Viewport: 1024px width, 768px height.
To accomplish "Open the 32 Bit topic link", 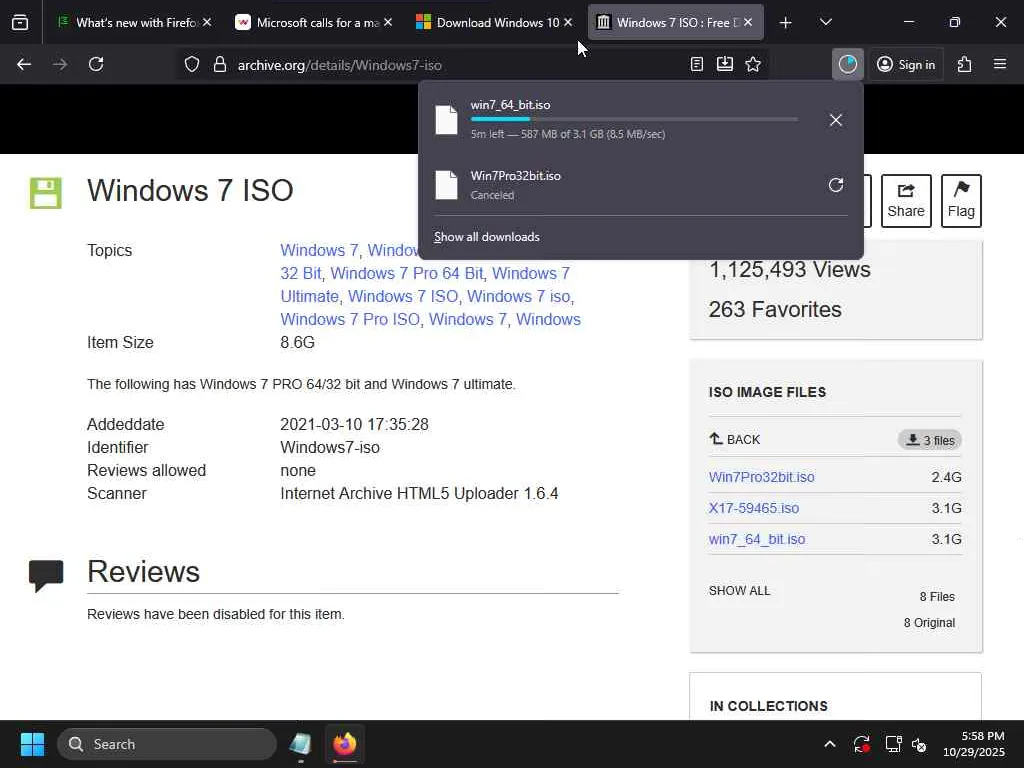I will 301,274.
